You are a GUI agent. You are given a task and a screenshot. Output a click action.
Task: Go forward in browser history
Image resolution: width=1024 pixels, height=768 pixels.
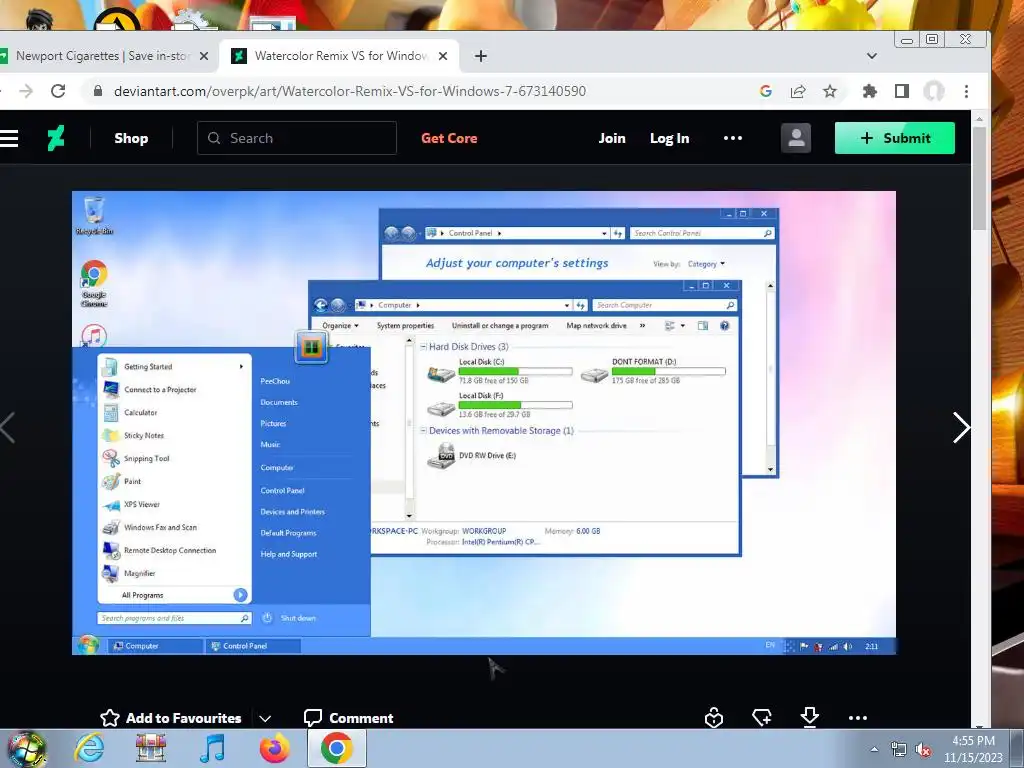[x=26, y=91]
